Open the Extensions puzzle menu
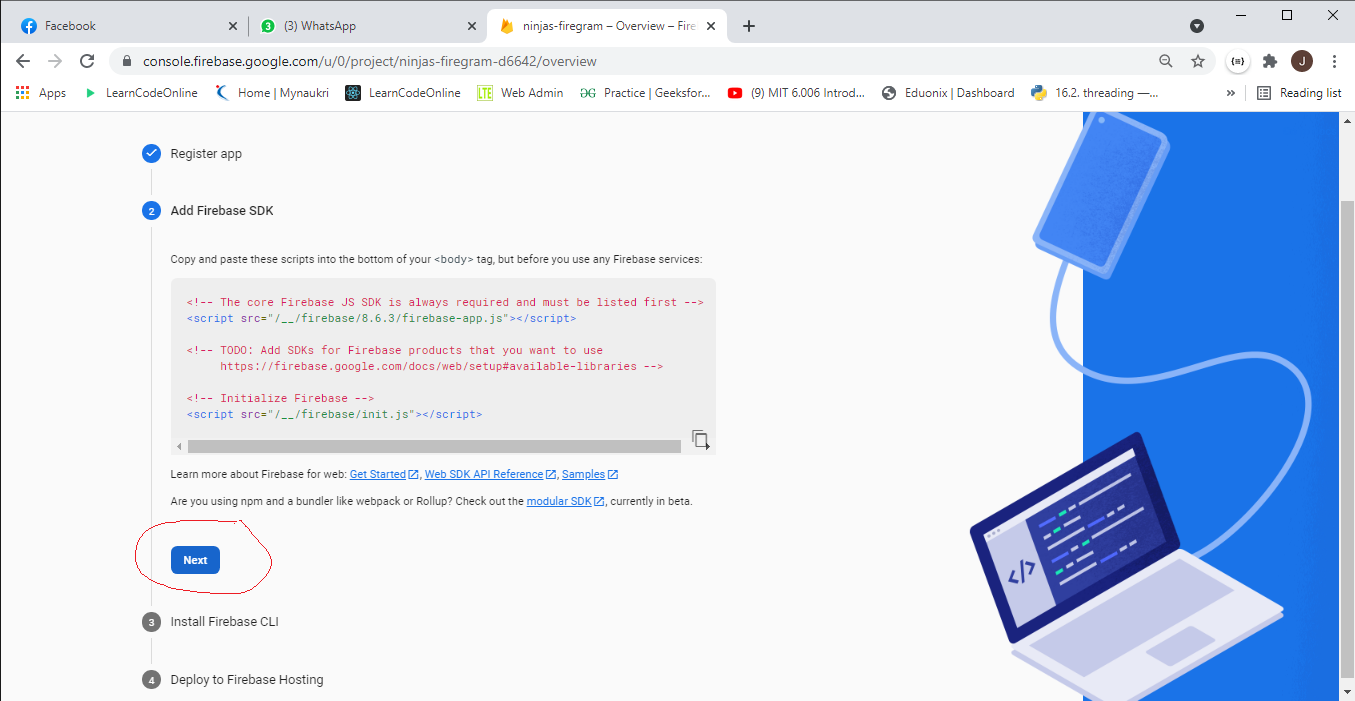 coord(1270,61)
